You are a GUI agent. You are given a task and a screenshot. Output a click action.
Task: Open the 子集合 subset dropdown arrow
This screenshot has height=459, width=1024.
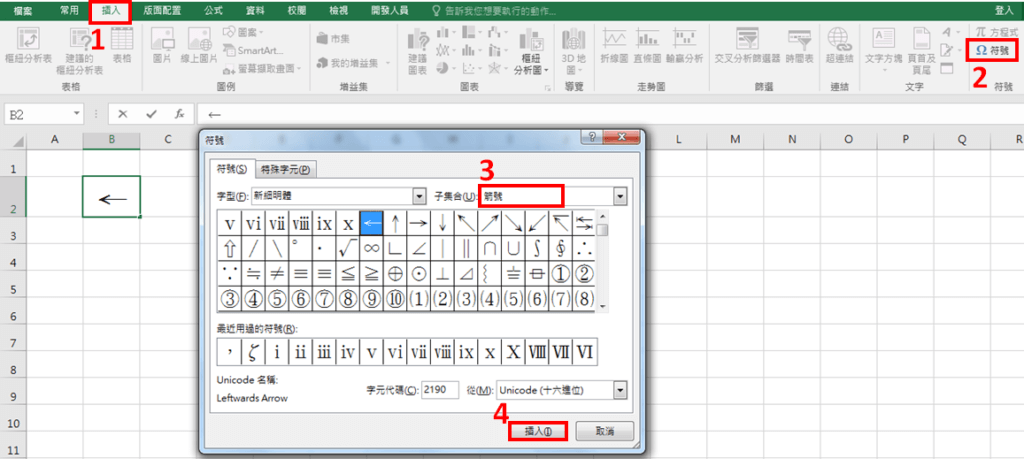(x=620, y=196)
